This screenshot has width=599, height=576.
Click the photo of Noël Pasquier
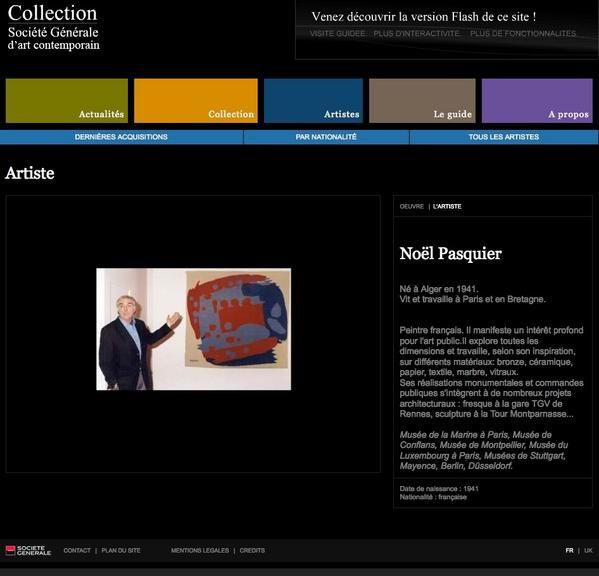tap(193, 329)
